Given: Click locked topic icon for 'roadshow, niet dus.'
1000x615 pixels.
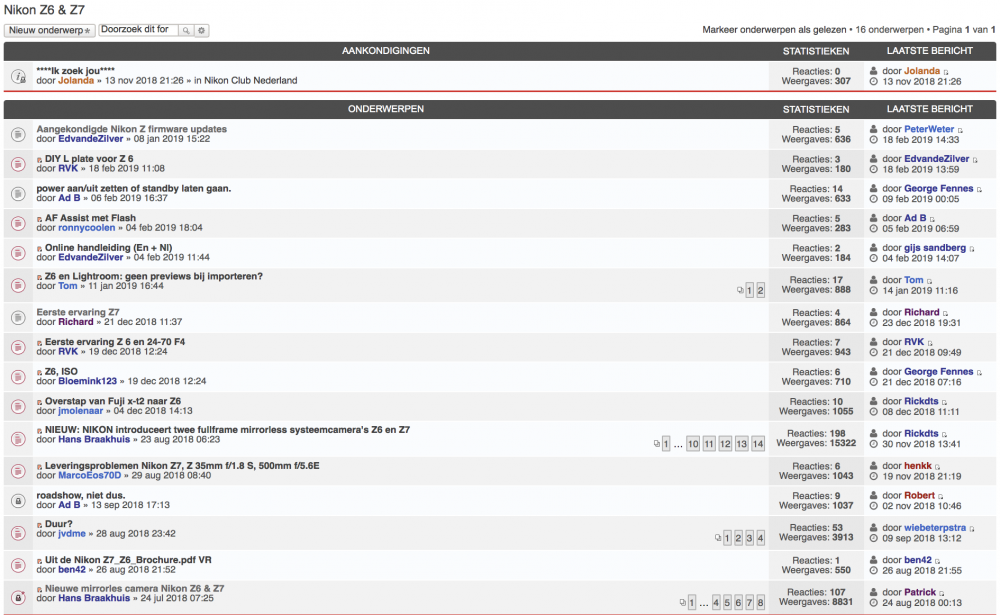Looking at the screenshot, I should pos(18,501).
